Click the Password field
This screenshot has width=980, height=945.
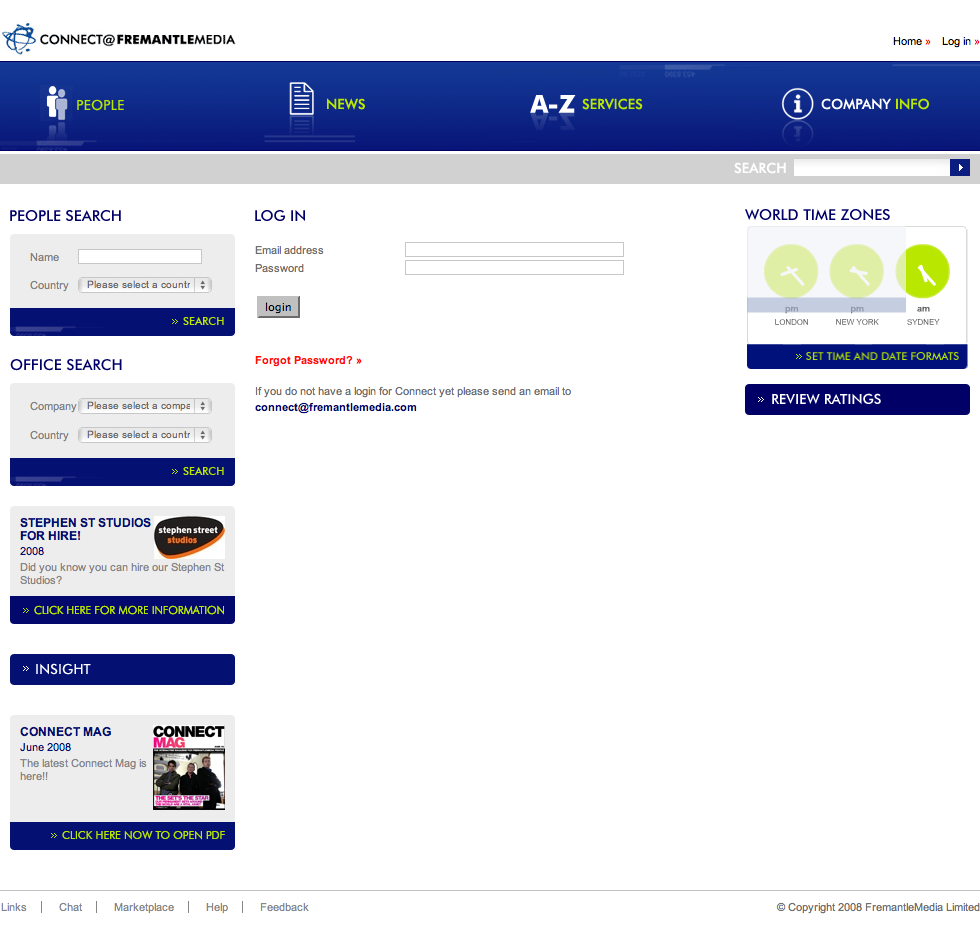514,268
